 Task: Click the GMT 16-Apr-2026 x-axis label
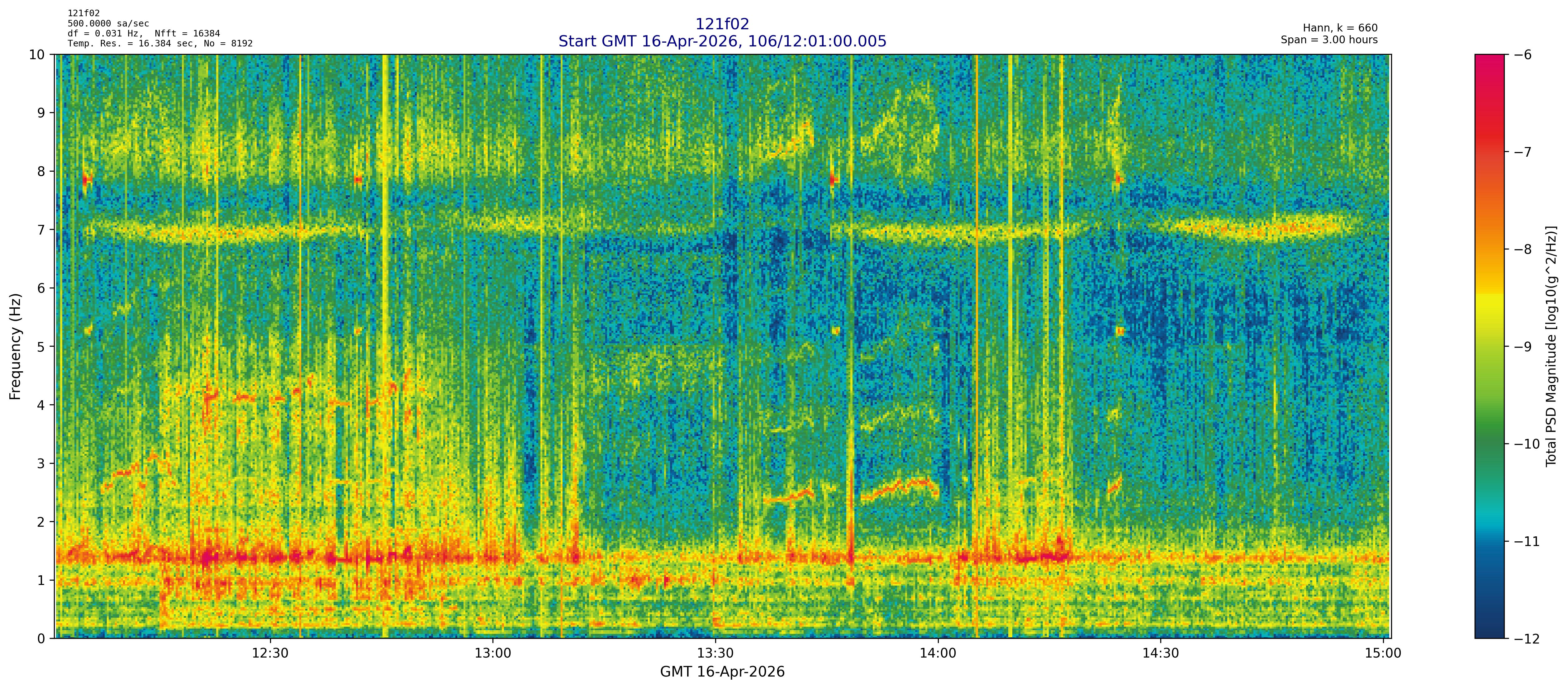click(x=722, y=672)
